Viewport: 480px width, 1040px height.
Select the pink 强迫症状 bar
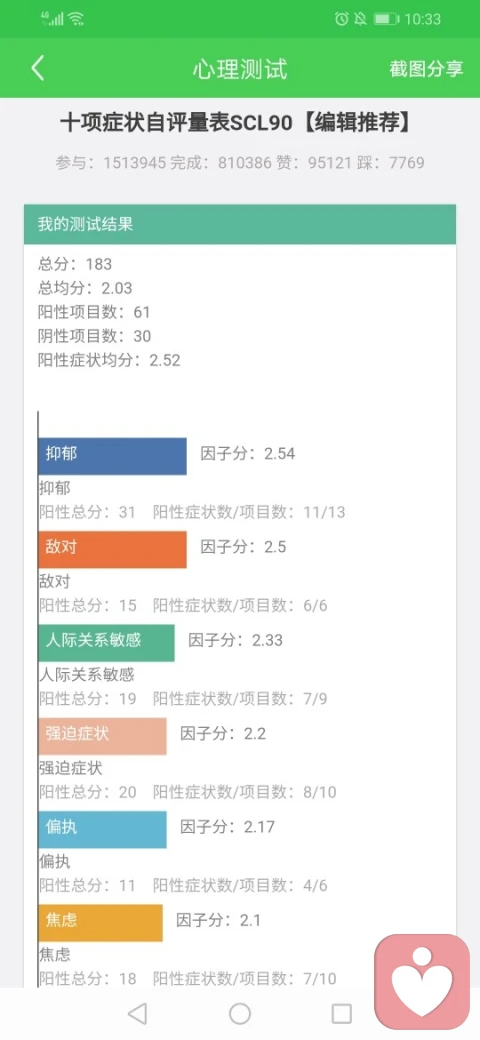coord(102,736)
